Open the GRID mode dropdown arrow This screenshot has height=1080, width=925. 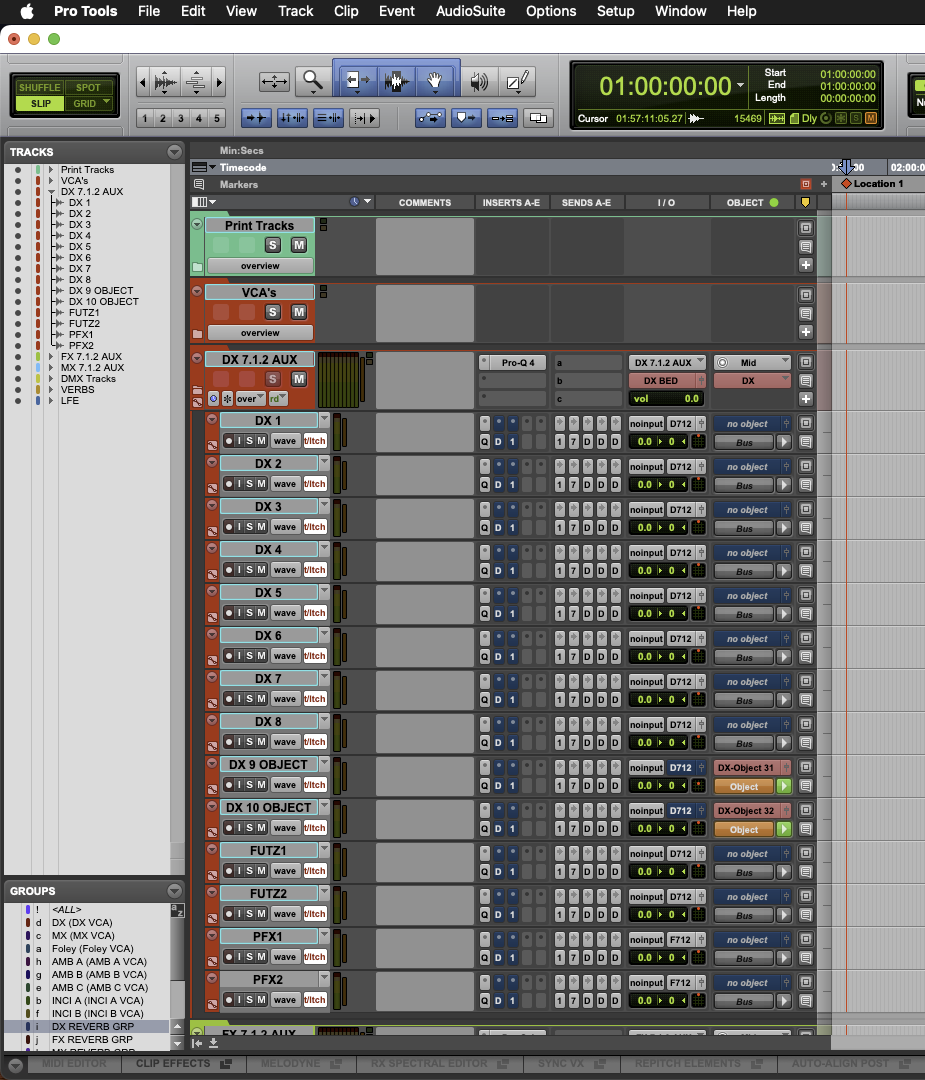pyautogui.click(x=106, y=102)
